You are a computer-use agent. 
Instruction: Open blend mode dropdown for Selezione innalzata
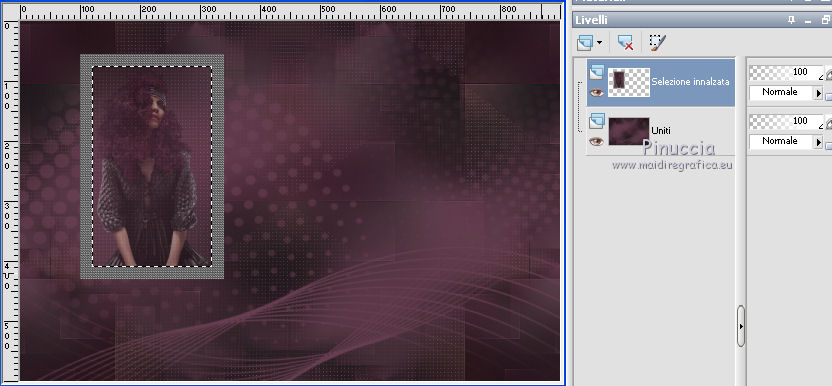(818, 93)
